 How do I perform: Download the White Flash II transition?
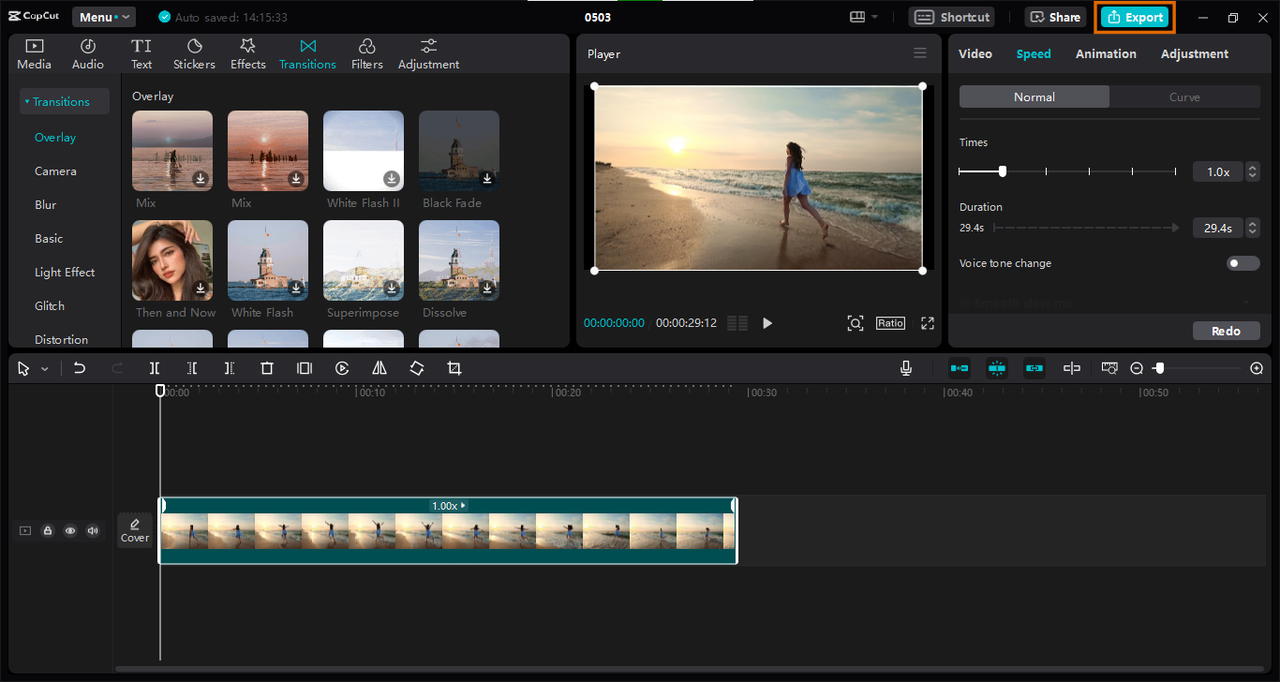392,179
